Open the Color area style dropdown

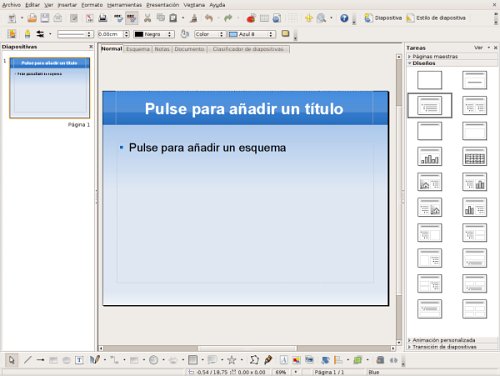pyautogui.click(x=209, y=34)
